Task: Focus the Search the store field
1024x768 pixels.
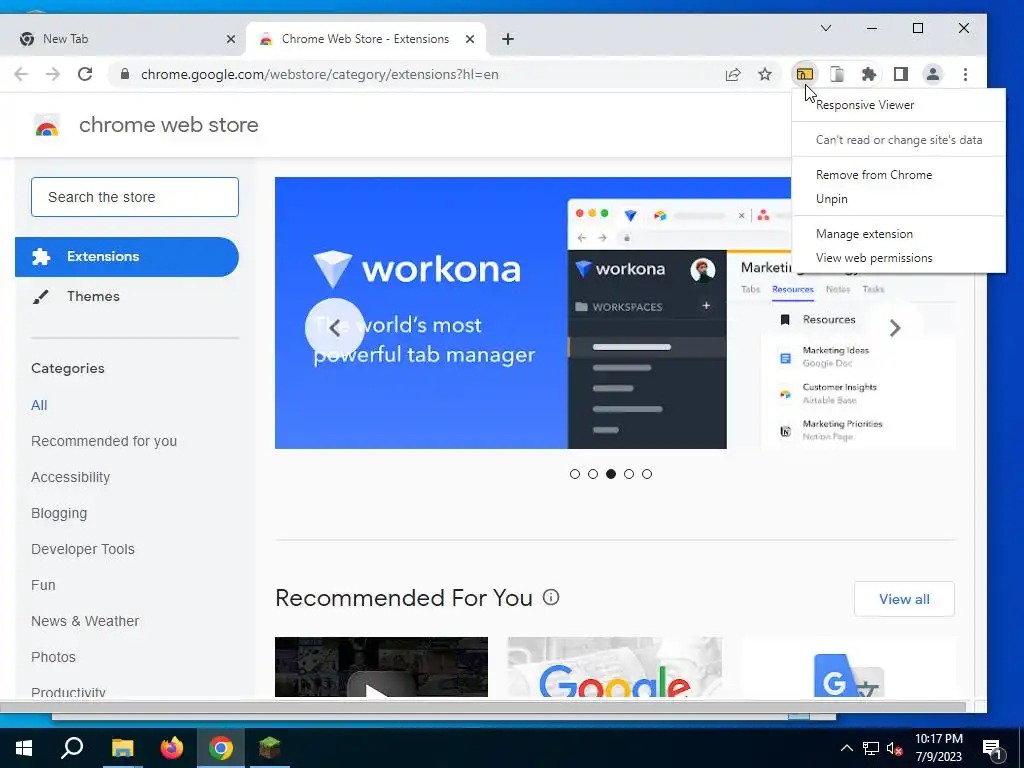Action: tap(135, 197)
